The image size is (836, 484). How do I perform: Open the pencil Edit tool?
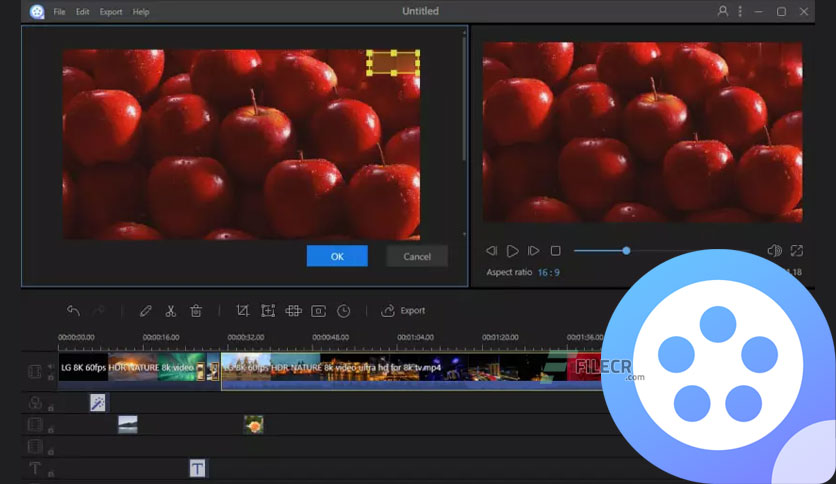coord(146,311)
